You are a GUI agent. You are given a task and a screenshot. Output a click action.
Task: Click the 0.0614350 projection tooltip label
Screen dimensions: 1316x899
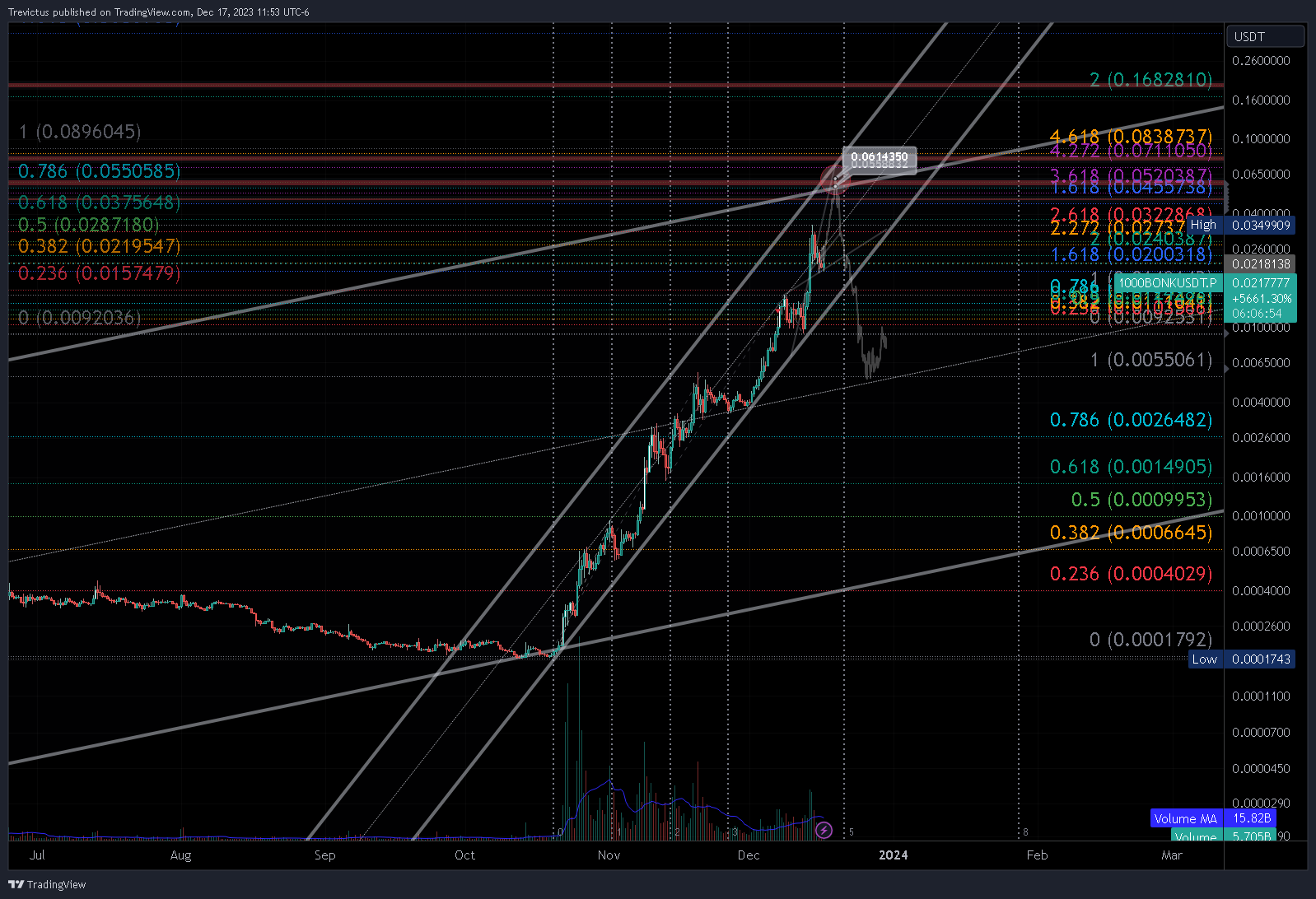click(880, 157)
